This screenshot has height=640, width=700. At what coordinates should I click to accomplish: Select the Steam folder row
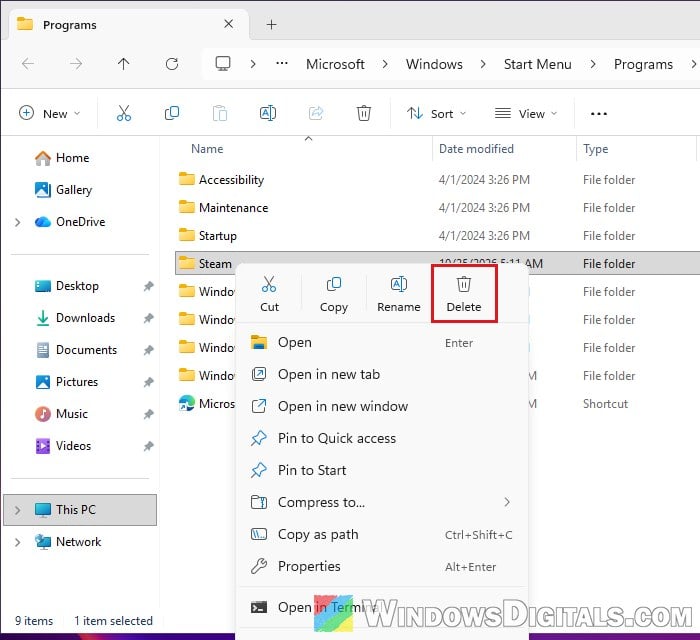(x=438, y=264)
